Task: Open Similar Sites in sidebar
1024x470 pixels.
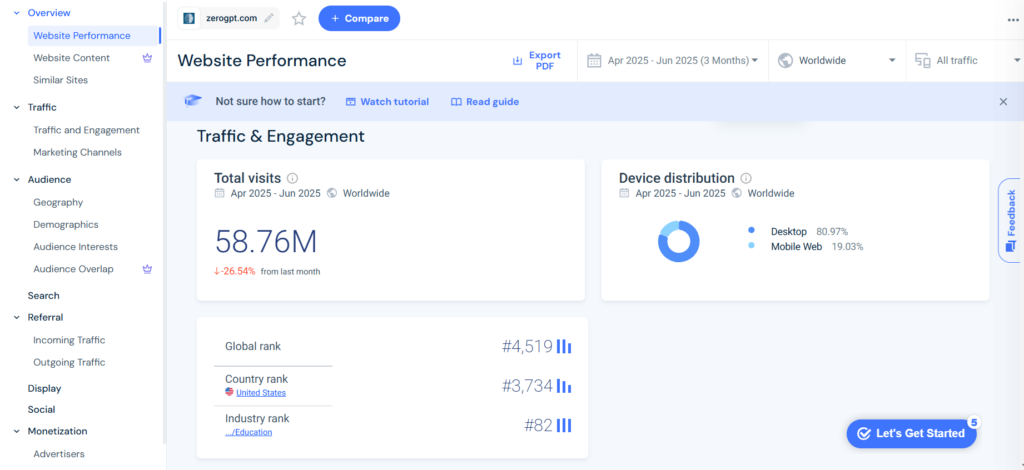Action: point(60,80)
